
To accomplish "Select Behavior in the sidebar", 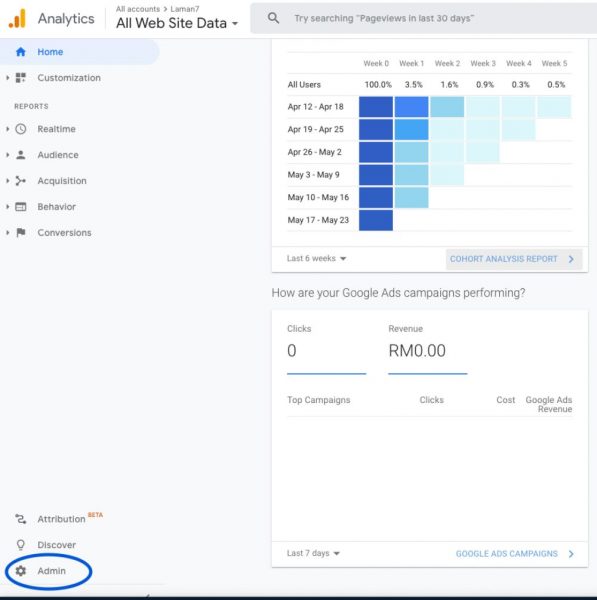I will 56,207.
